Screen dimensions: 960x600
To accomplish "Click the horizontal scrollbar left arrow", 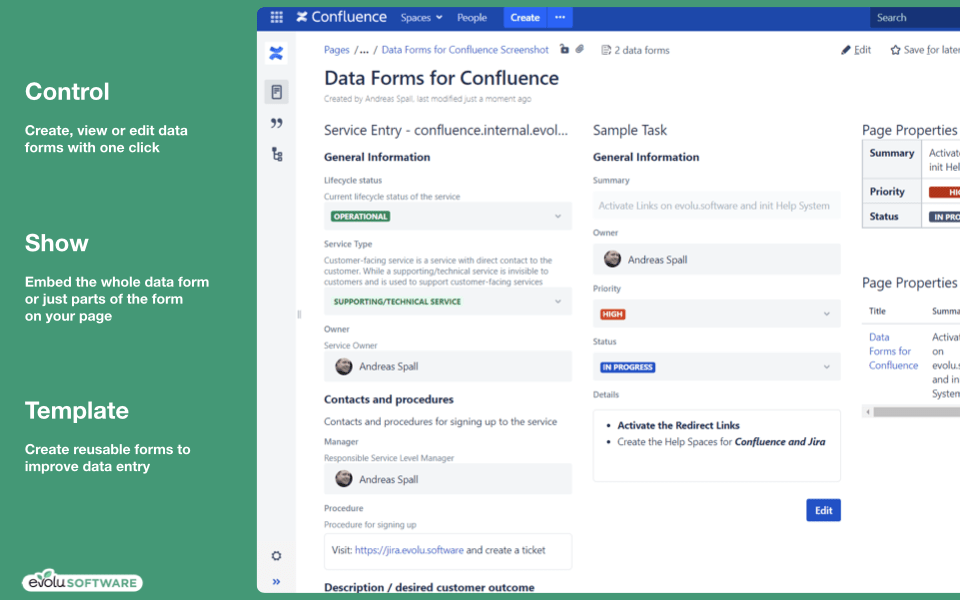I will coord(868,412).
